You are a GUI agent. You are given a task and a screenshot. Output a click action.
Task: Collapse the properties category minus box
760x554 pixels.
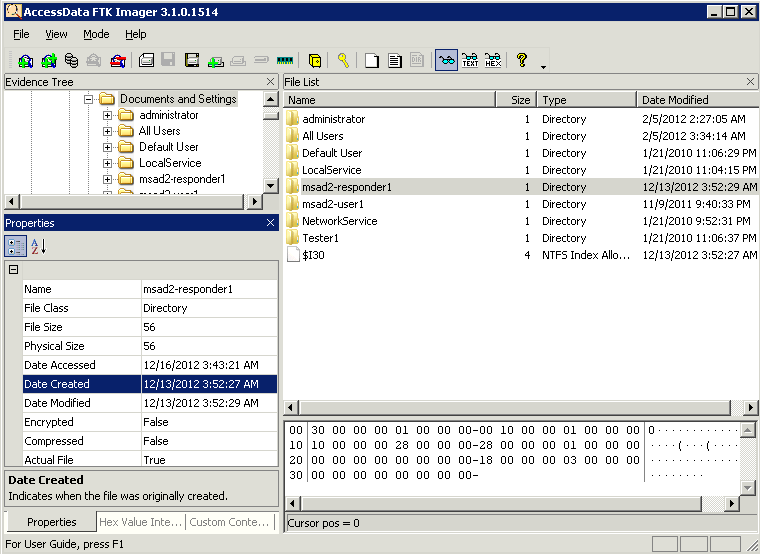(14, 269)
